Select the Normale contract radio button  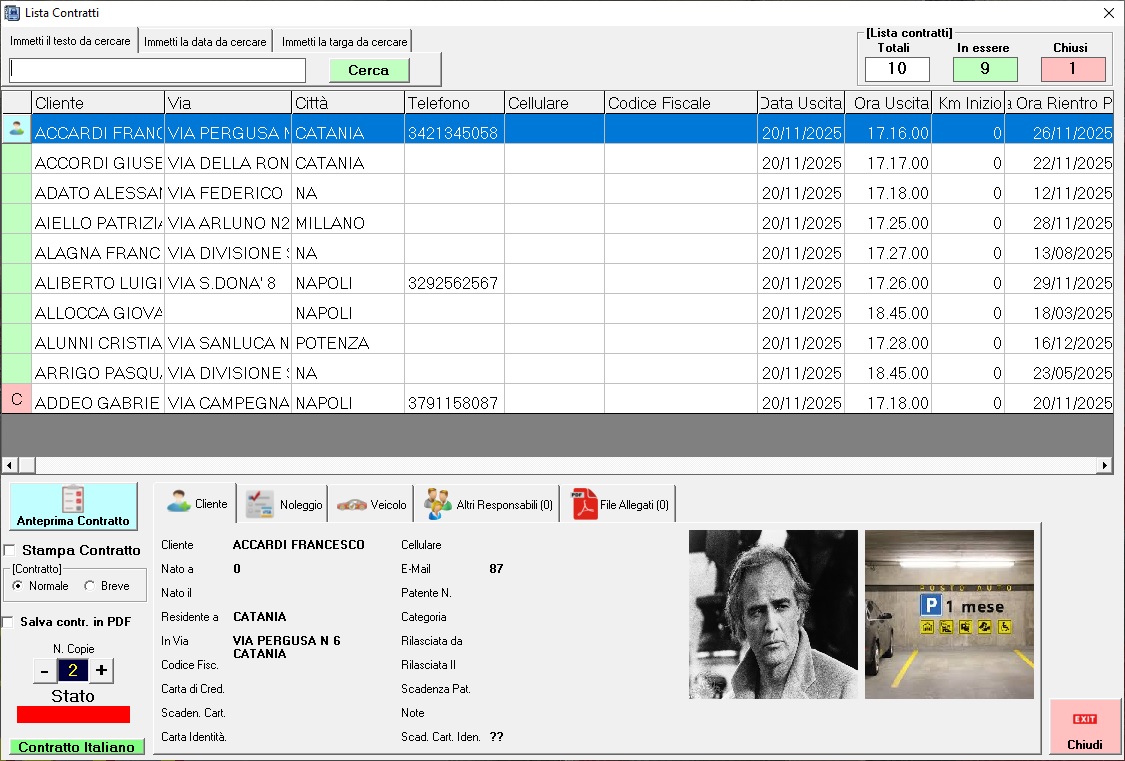tap(18, 586)
